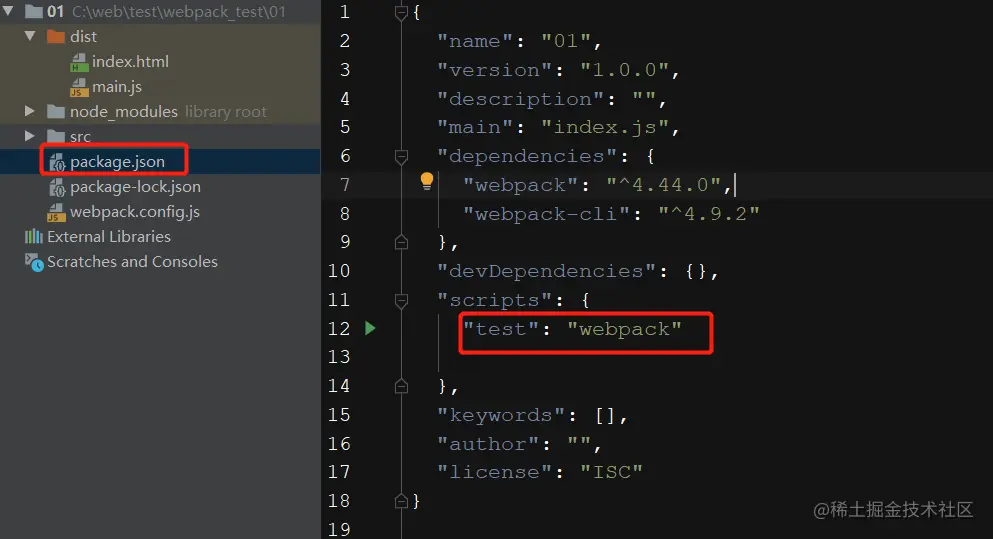993x539 pixels.
Task: Click the "1.0.0" version value
Action: [x=624, y=70]
